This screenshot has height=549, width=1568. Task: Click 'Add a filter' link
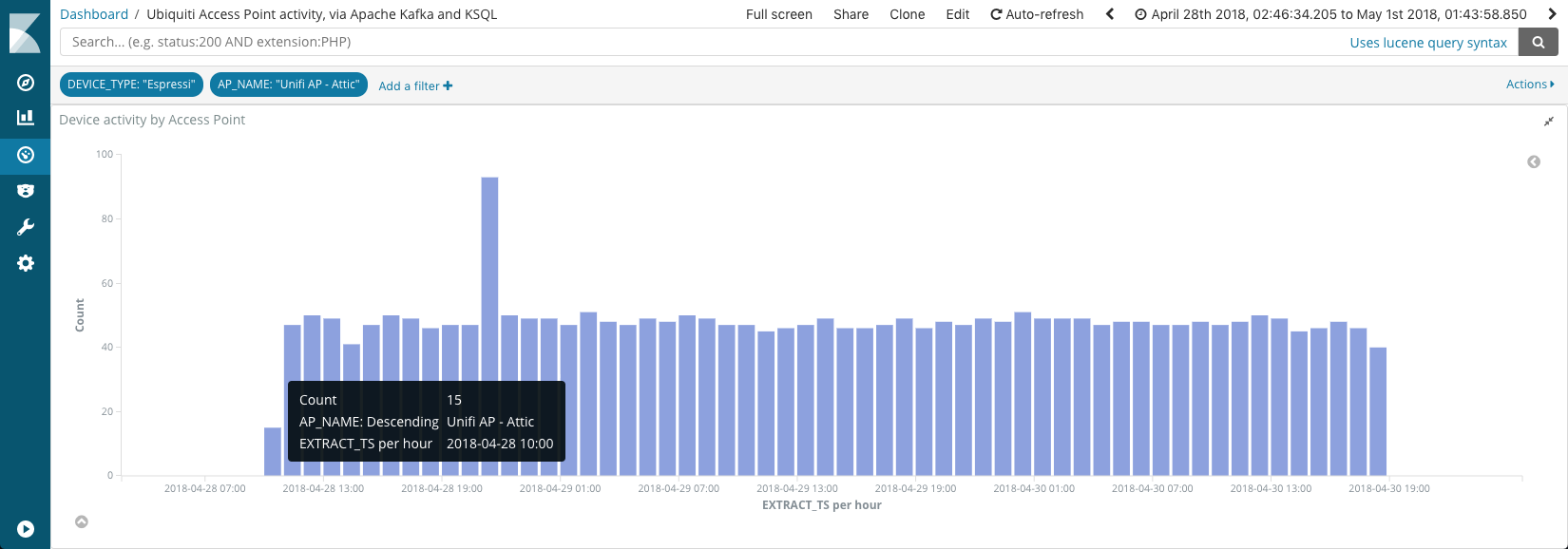415,85
